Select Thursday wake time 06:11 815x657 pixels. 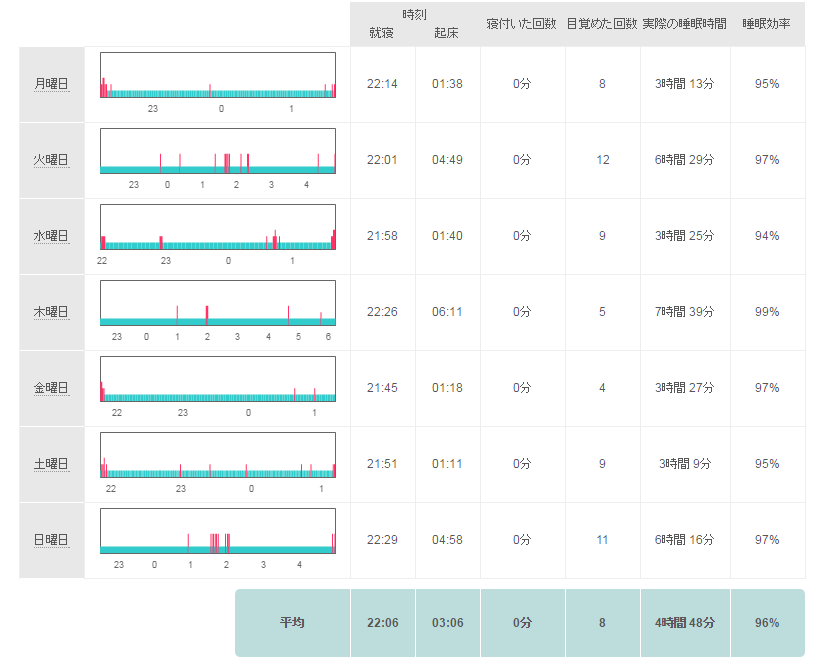(x=447, y=312)
